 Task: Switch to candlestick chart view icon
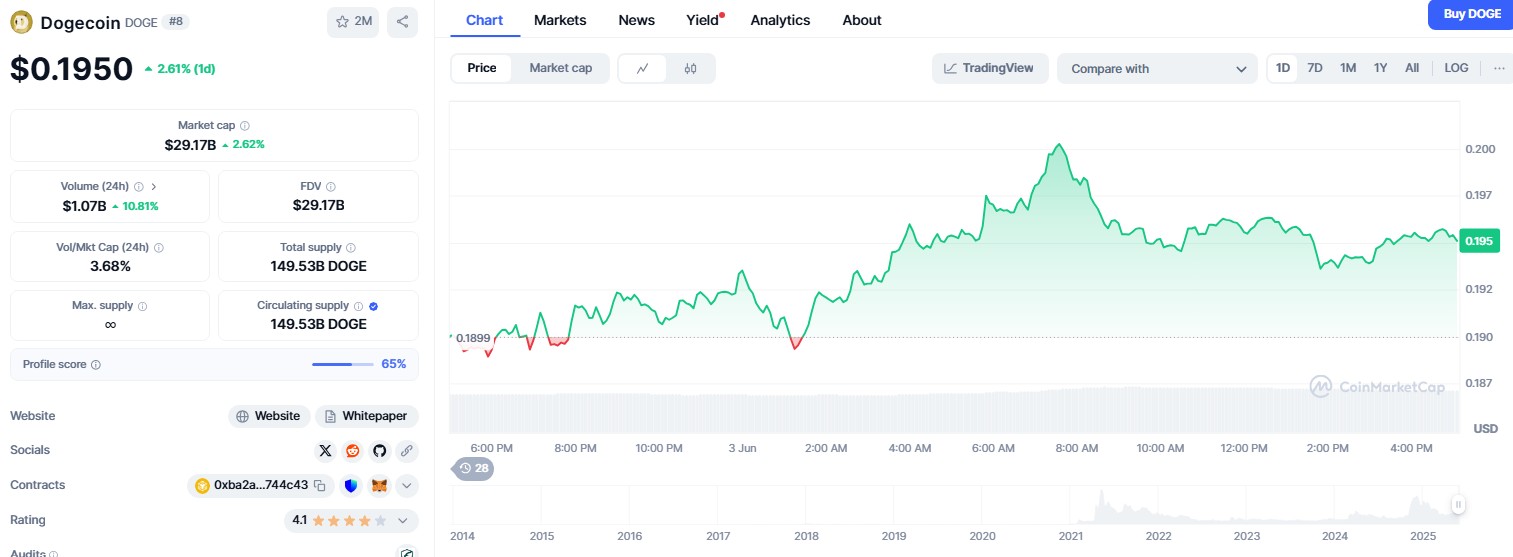coord(690,68)
